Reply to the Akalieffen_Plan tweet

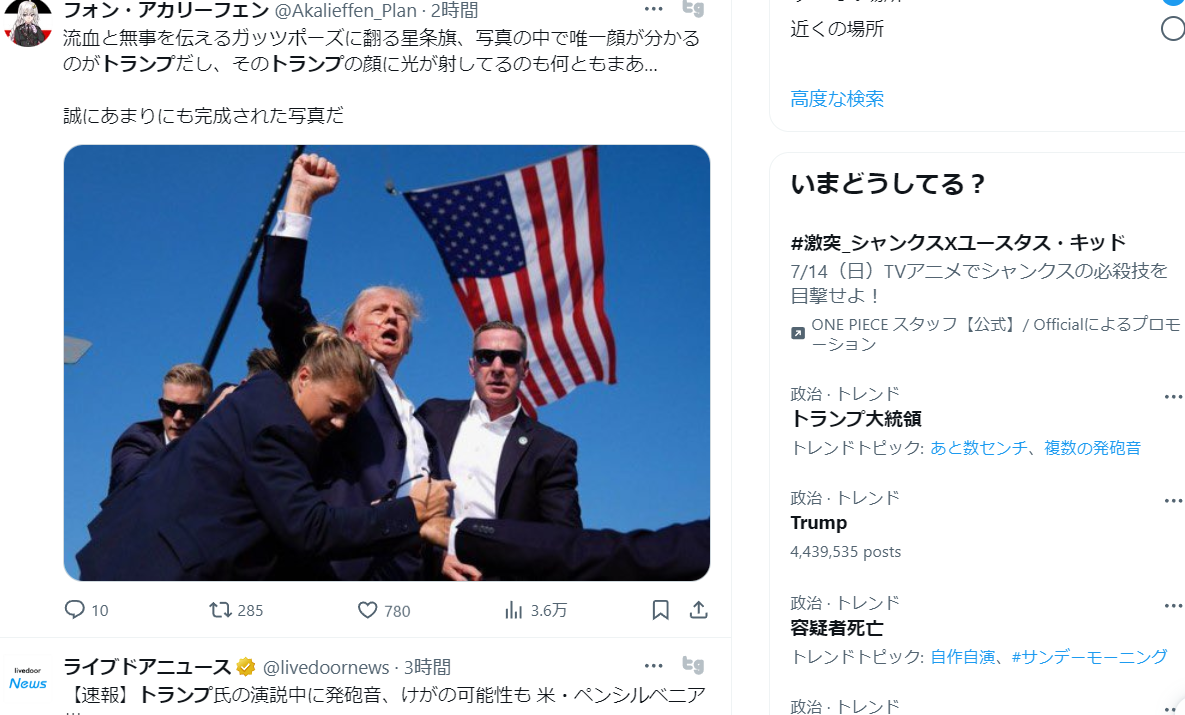pyautogui.click(x=75, y=610)
